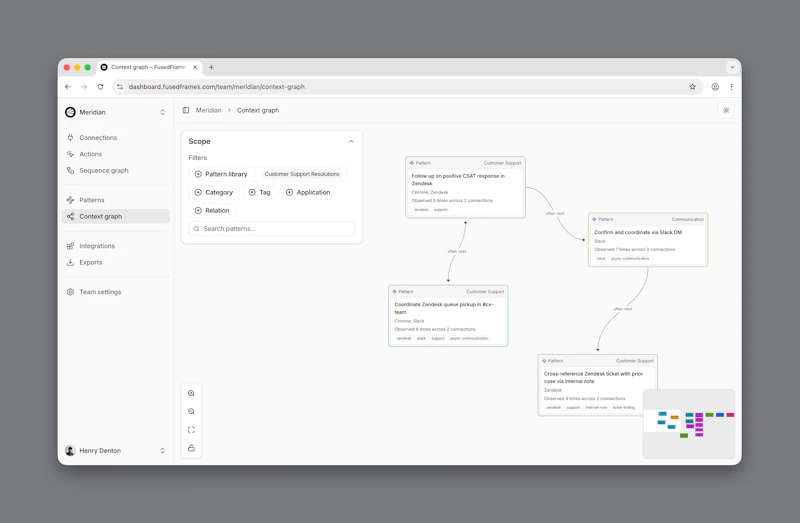Open the Connections sidebar item
Image resolution: width=800 pixels, height=523 pixels.
[115, 138]
